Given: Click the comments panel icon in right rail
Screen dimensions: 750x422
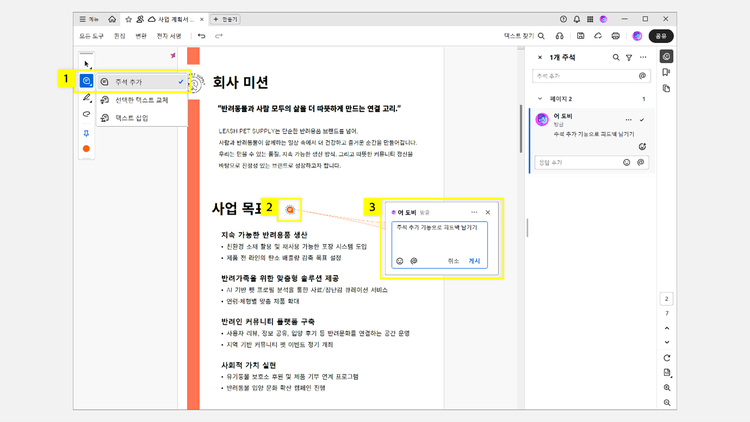Looking at the screenshot, I should coord(667,56).
